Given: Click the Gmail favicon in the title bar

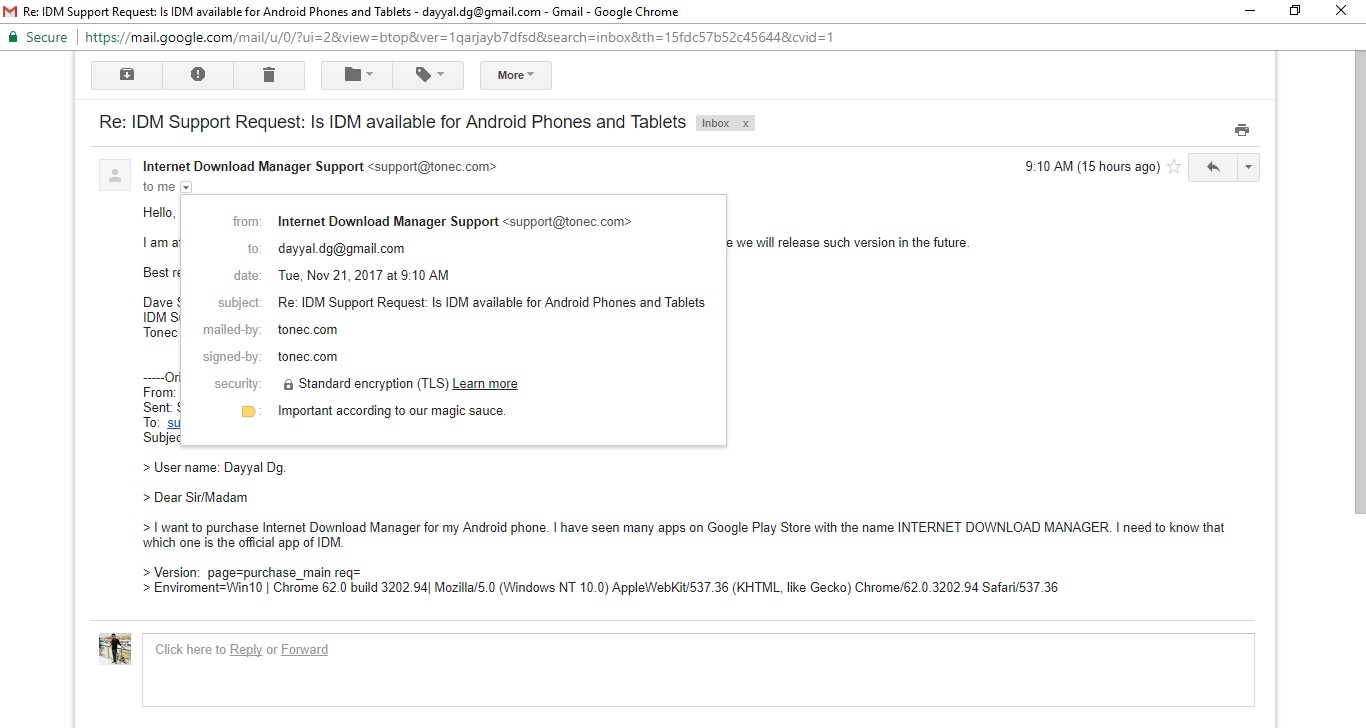Looking at the screenshot, I should [11, 11].
